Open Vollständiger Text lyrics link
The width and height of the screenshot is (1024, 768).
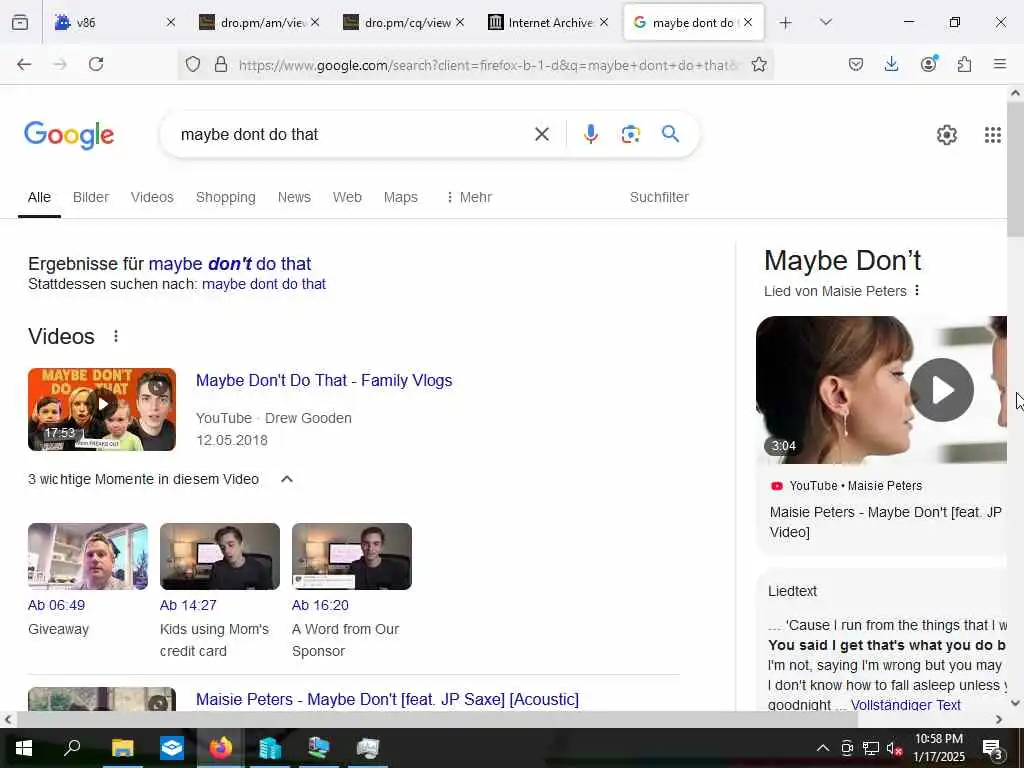(905, 705)
